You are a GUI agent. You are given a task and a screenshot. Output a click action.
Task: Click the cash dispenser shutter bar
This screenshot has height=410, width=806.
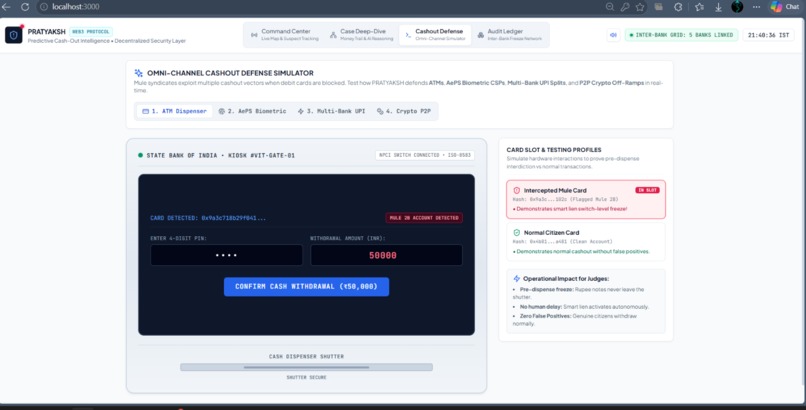pos(306,367)
